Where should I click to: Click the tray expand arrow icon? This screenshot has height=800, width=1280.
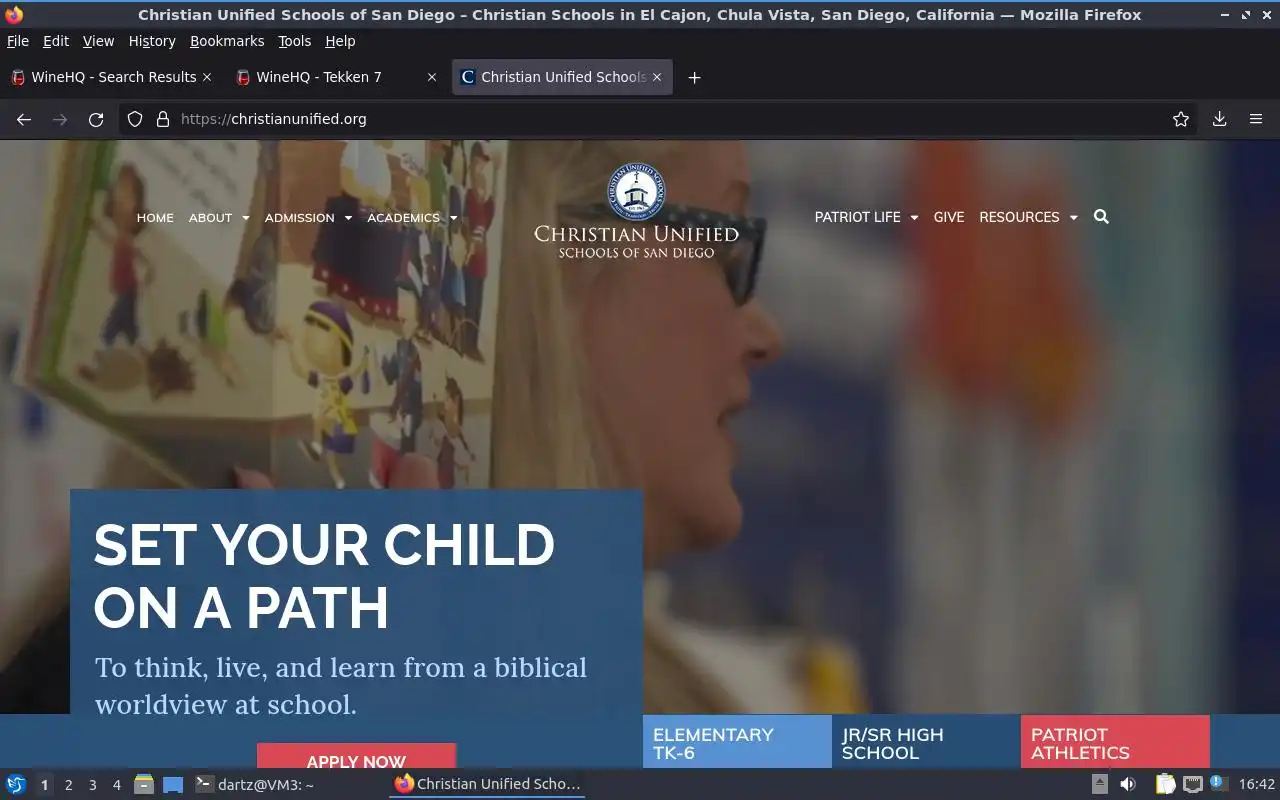1099,784
